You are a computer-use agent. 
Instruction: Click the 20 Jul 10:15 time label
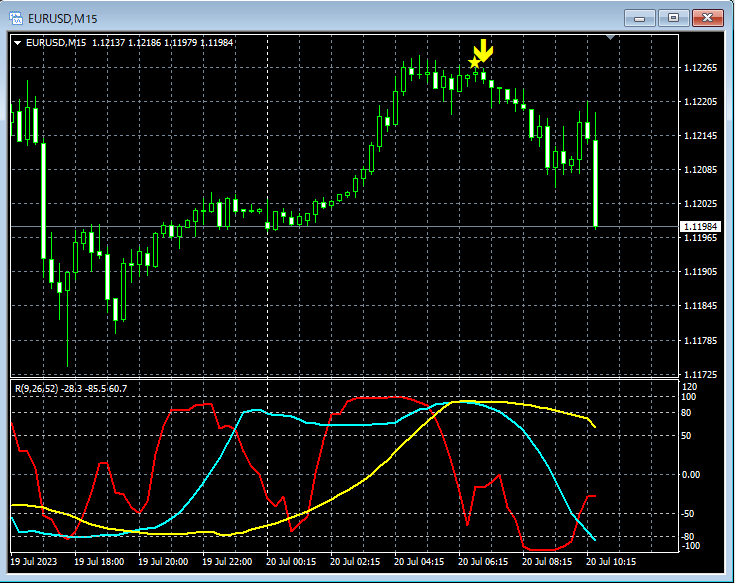(x=611, y=562)
